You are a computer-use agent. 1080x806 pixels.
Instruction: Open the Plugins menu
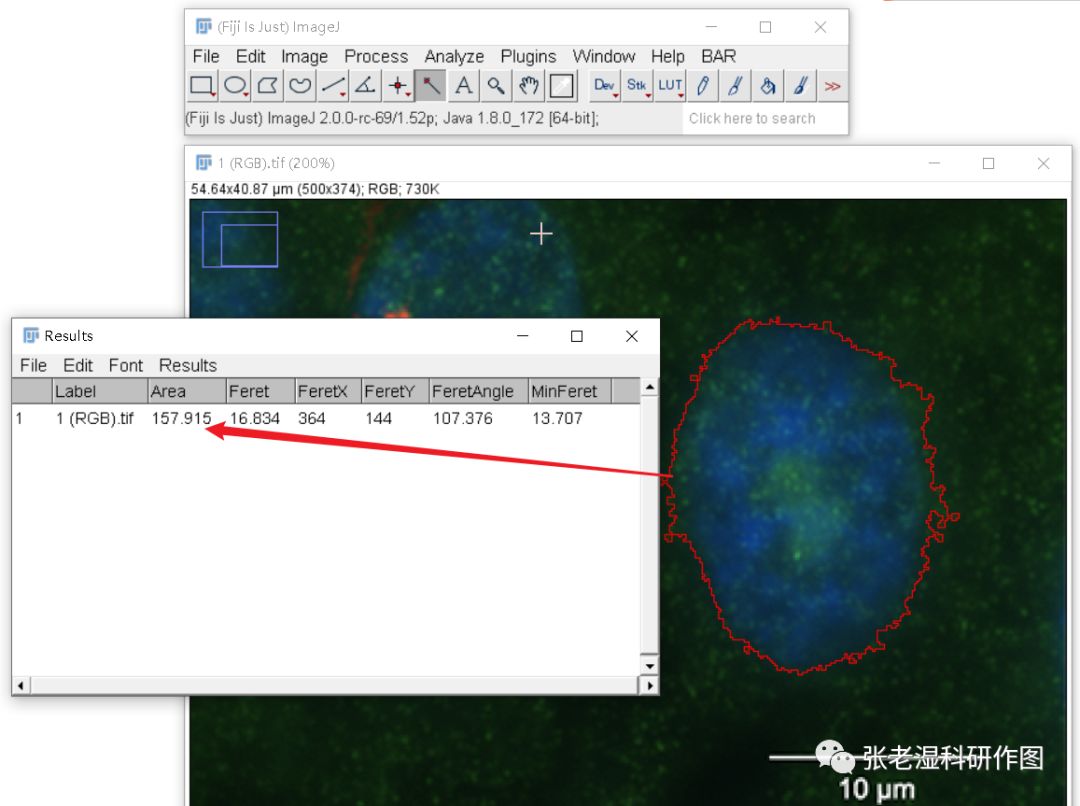528,56
